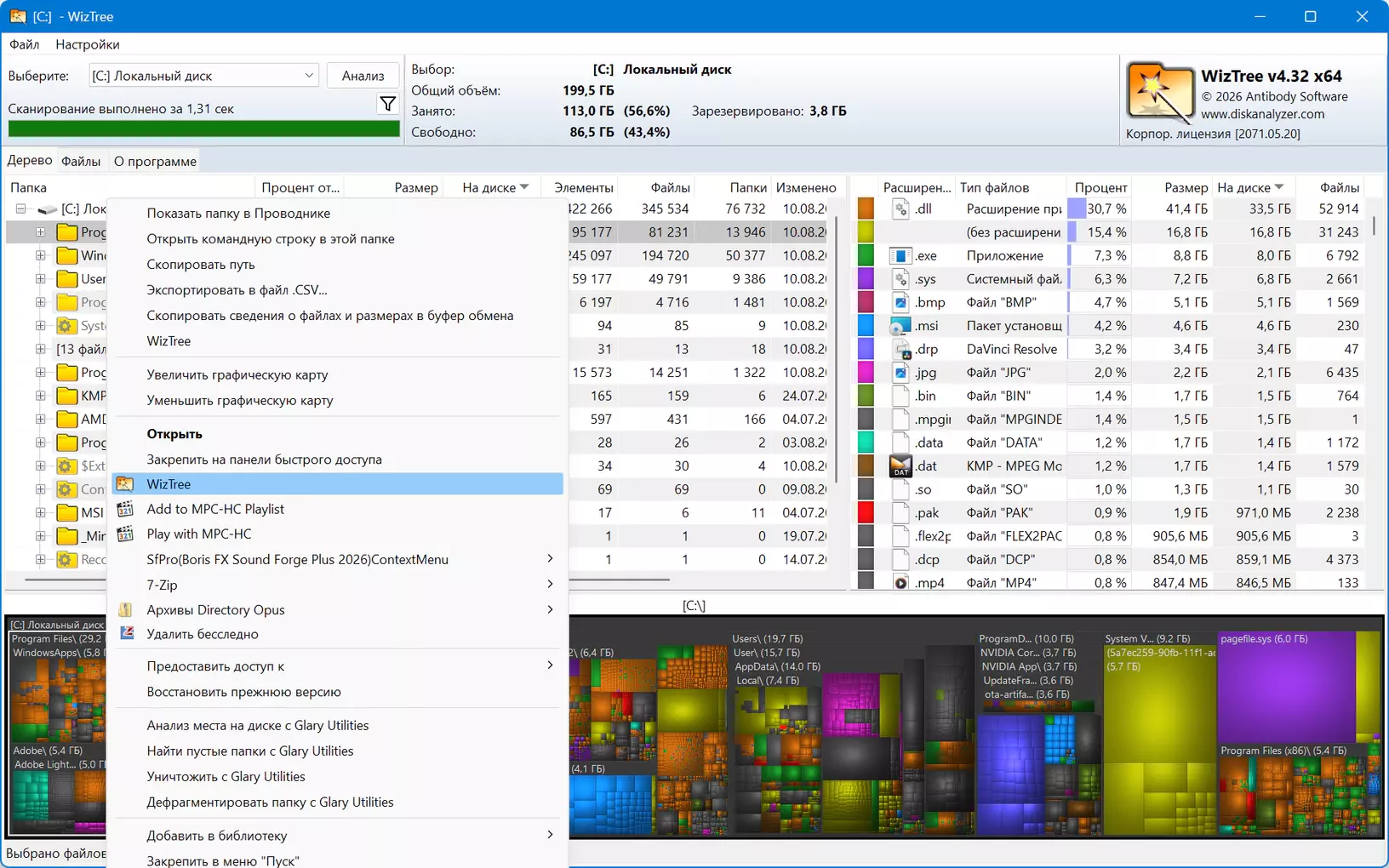Choose Уничтожить с Glary Utilities
1389x868 pixels.
pos(226,776)
